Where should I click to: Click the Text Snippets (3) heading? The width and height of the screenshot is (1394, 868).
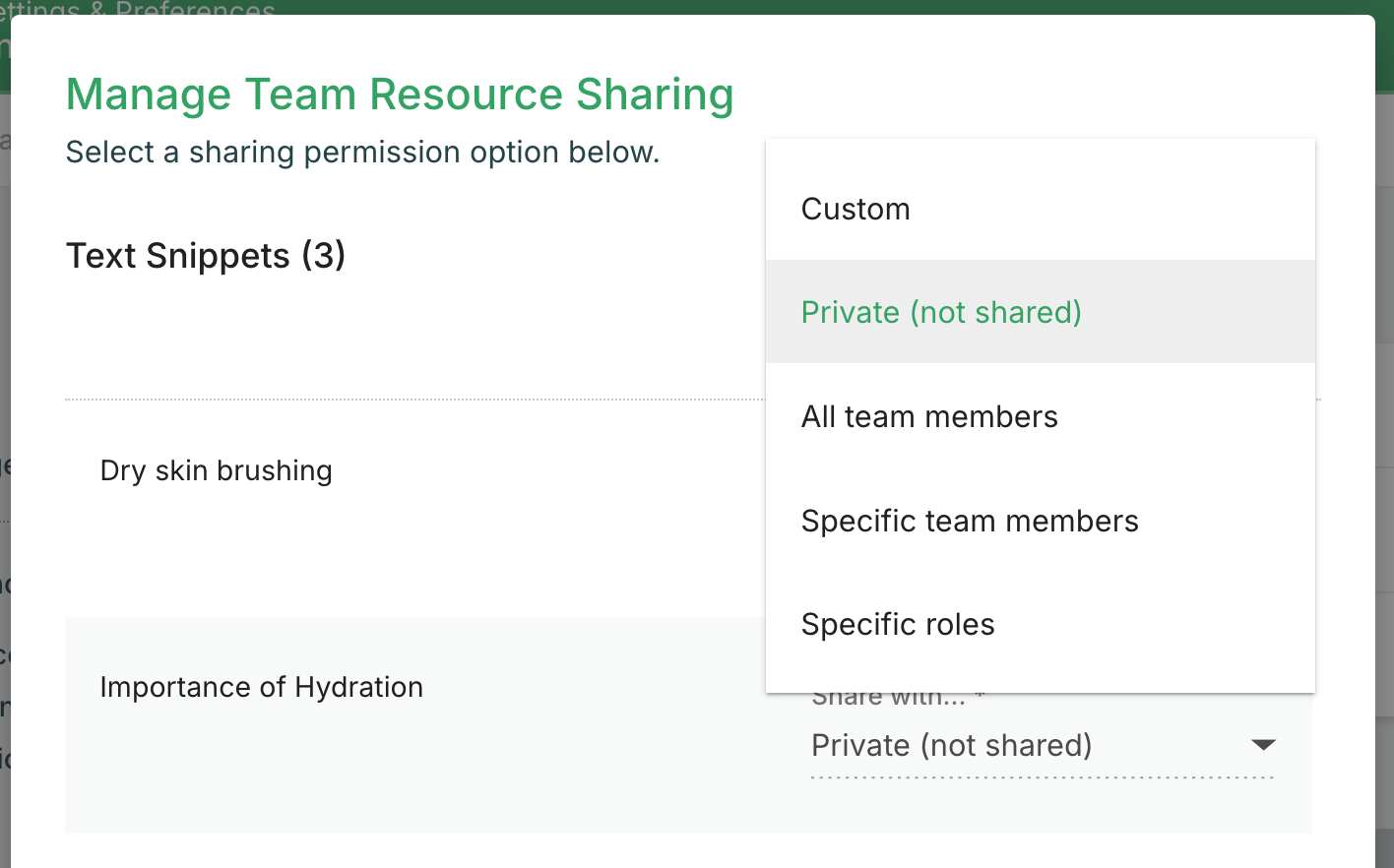206,256
